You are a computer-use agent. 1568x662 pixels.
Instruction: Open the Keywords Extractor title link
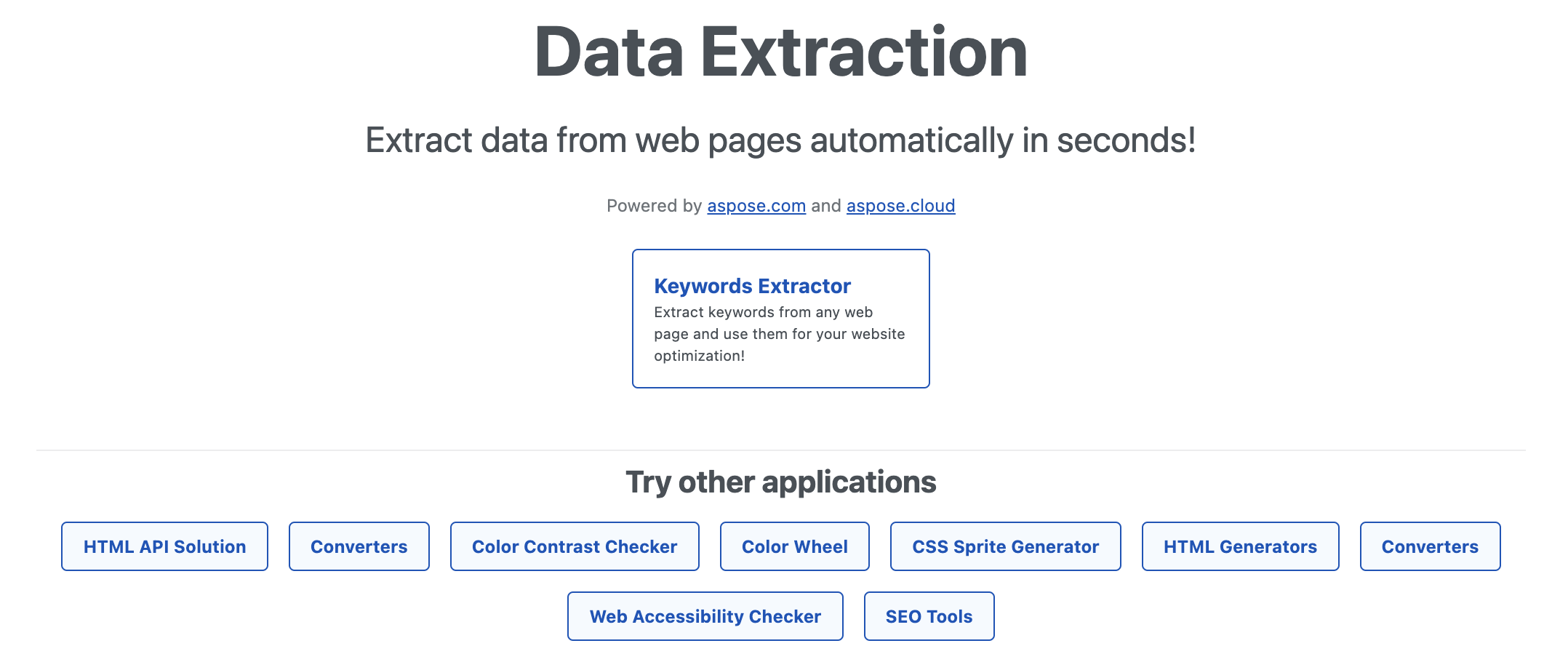pos(752,286)
